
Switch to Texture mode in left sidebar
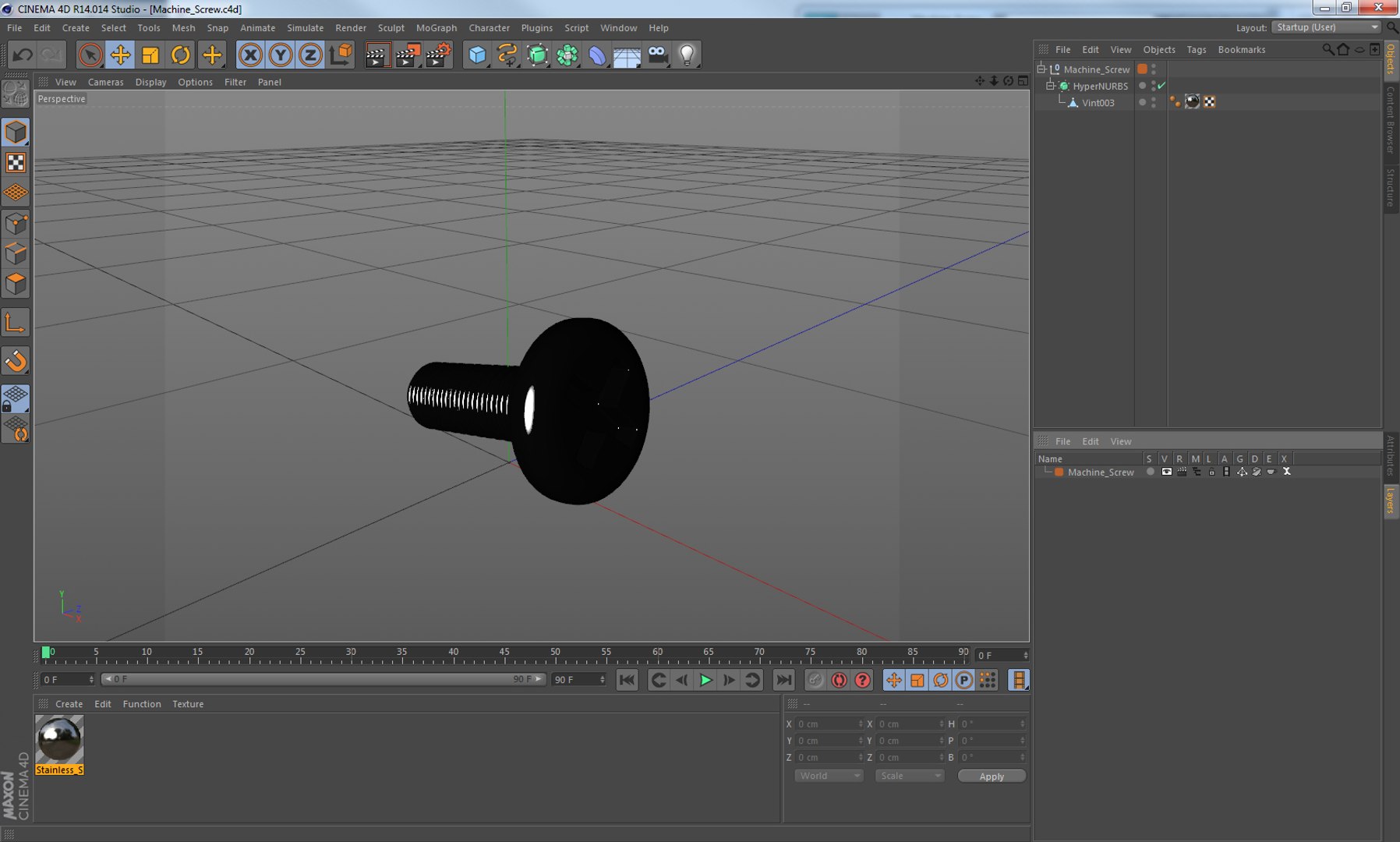[16, 162]
